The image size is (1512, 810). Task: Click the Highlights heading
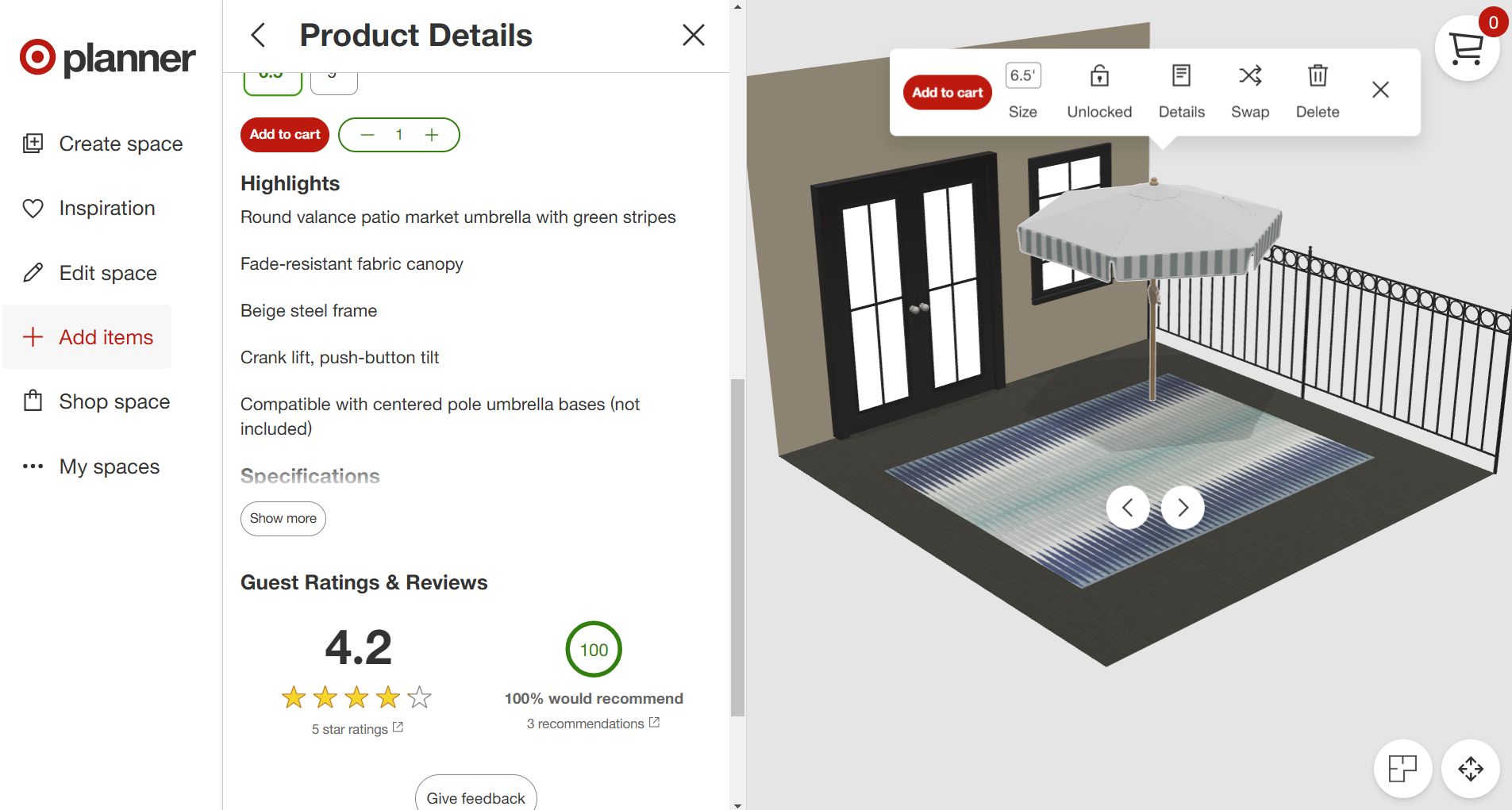coord(290,183)
